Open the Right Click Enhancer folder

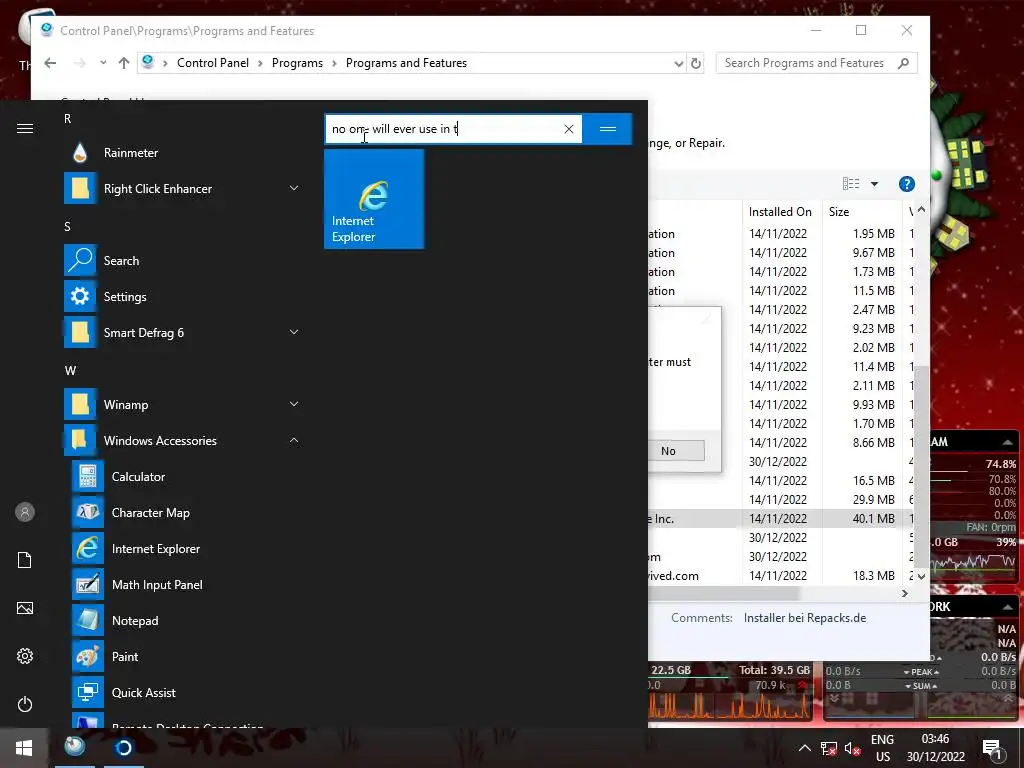coord(182,189)
